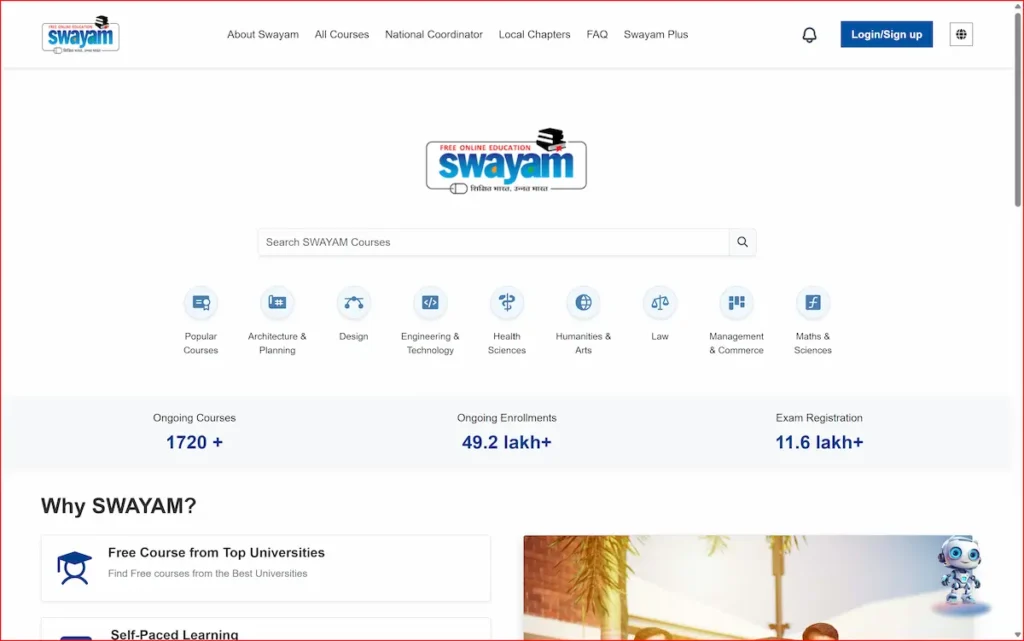Choose the Engineering & Technology category icon
This screenshot has width=1024, height=641.
[x=430, y=303]
